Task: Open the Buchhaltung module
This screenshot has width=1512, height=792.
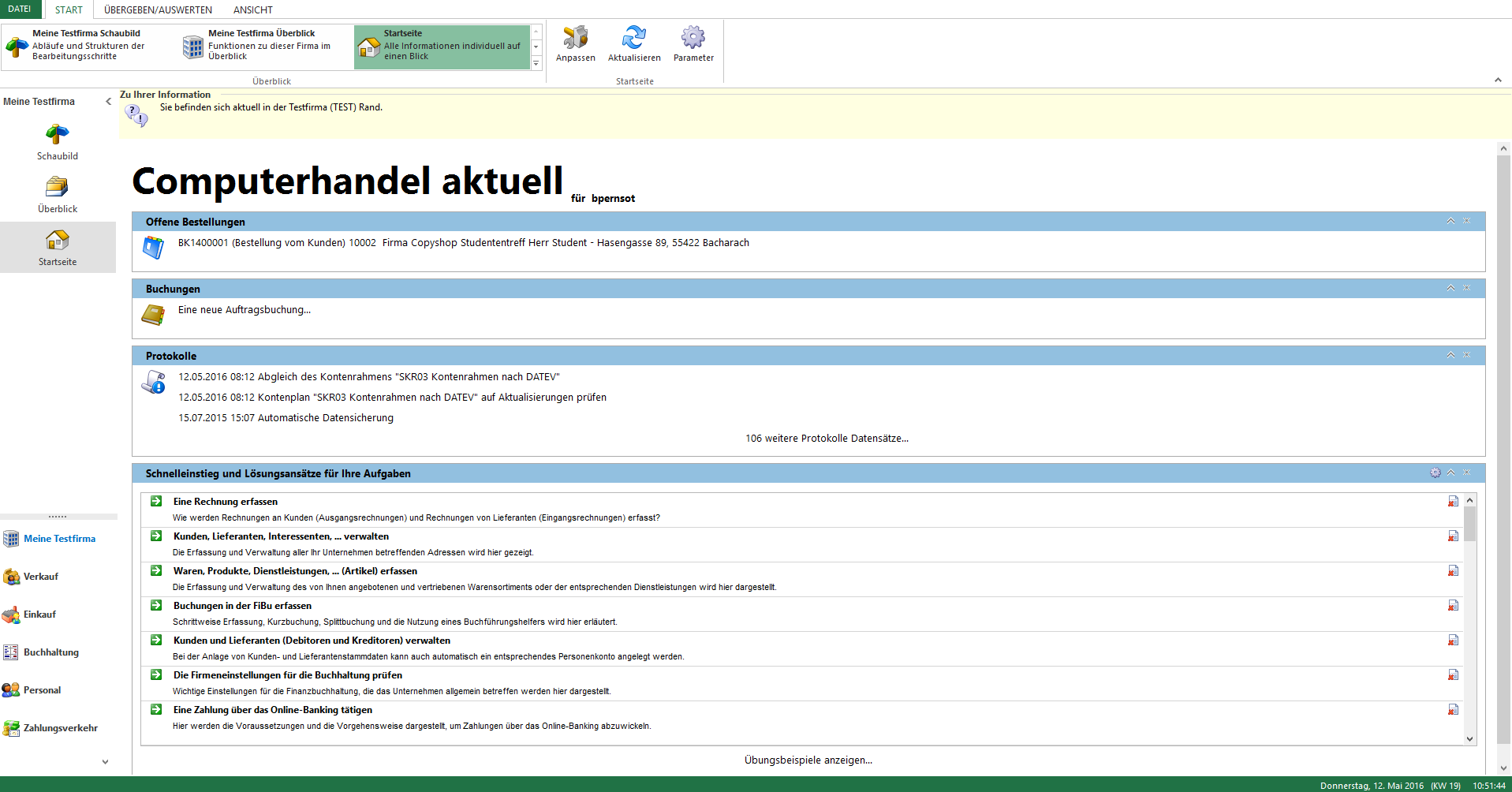Action: click(50, 652)
